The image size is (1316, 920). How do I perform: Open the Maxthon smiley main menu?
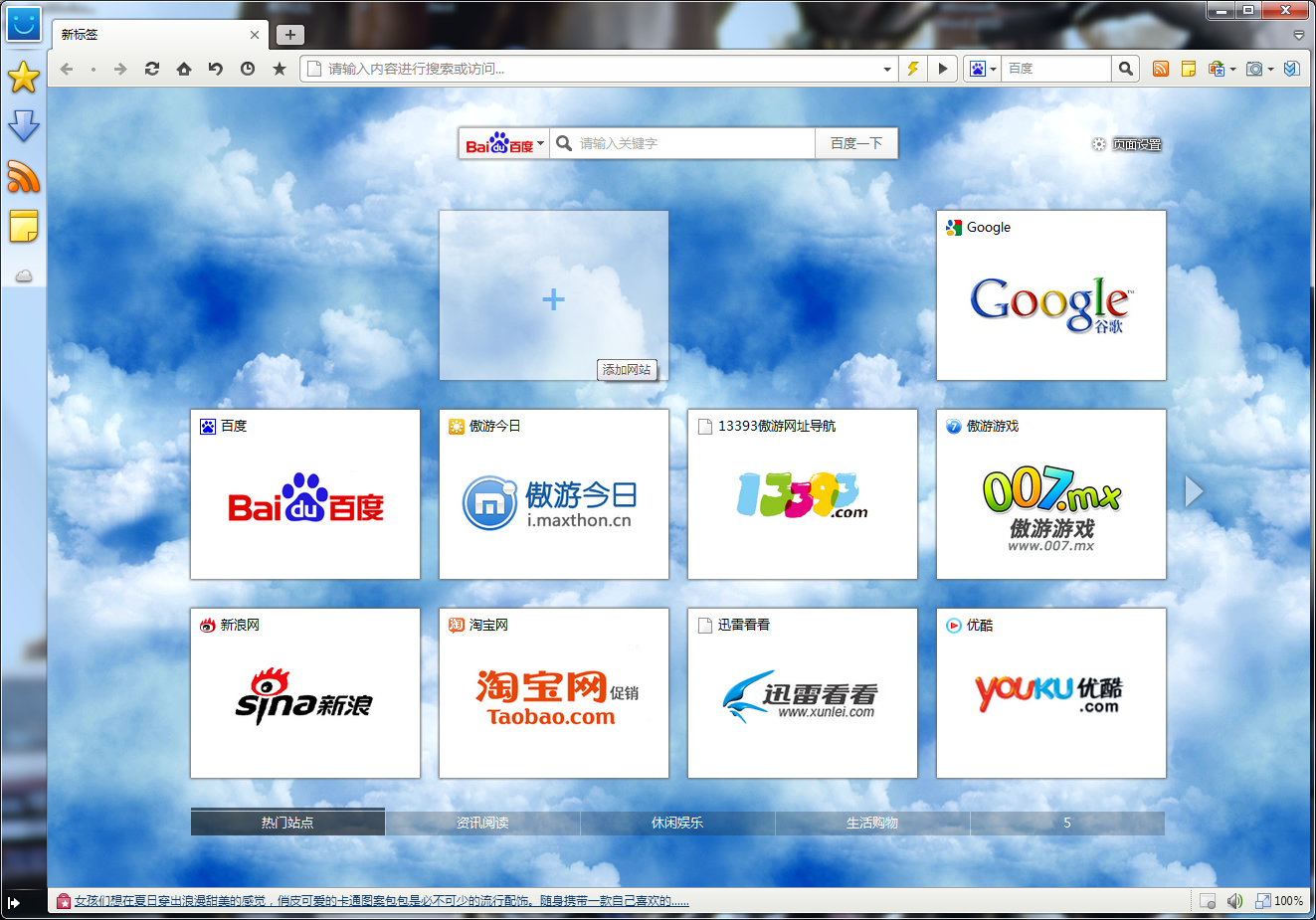click(x=23, y=24)
